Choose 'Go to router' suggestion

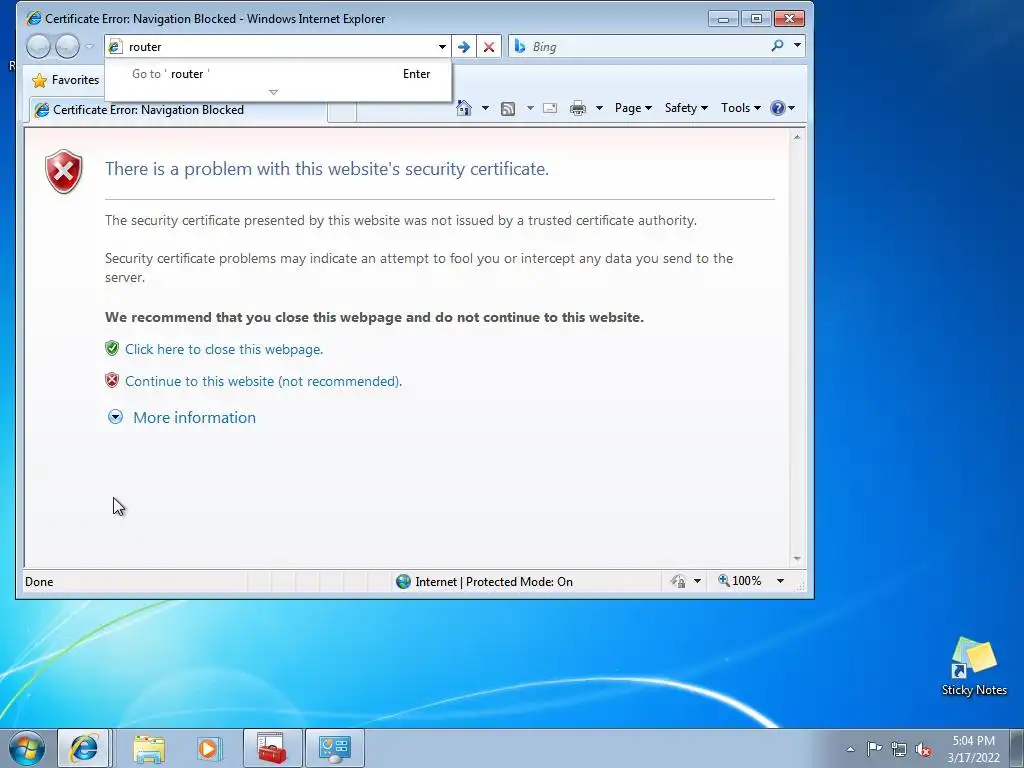(x=278, y=74)
